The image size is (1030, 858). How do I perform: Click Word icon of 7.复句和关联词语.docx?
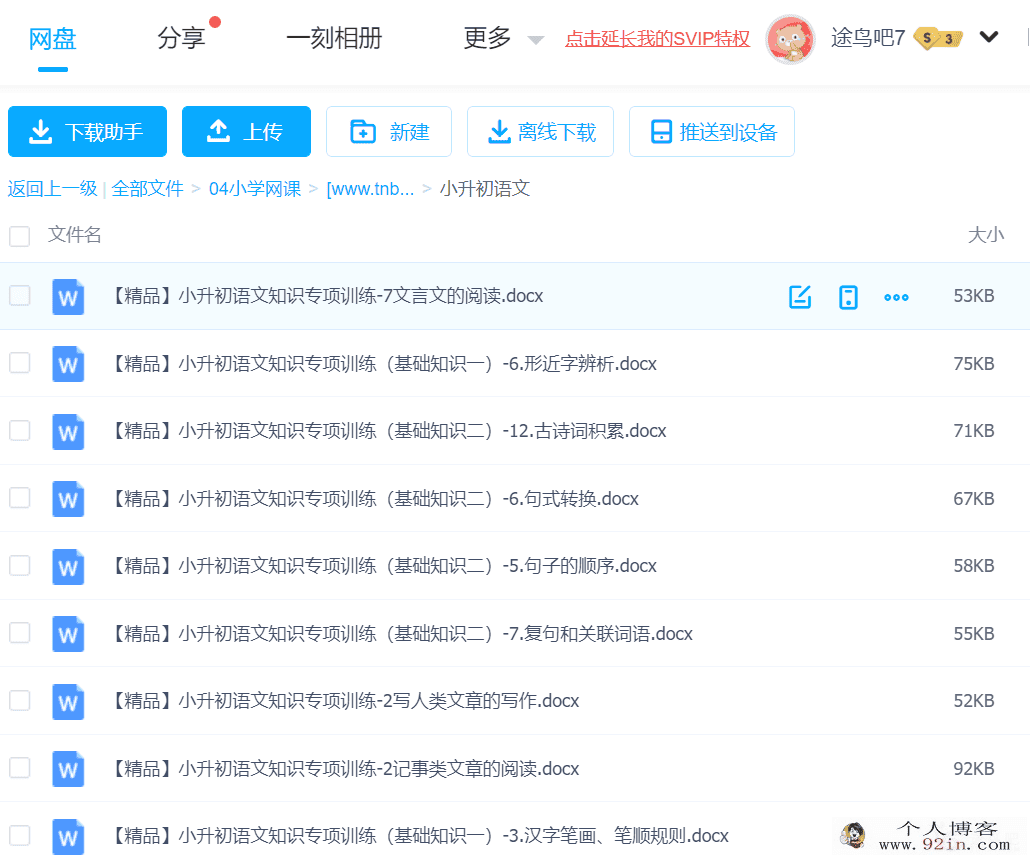point(68,634)
